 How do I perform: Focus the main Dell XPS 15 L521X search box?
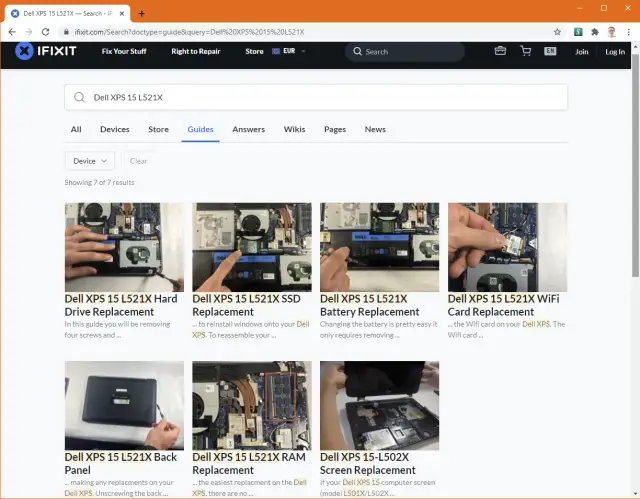(316, 97)
